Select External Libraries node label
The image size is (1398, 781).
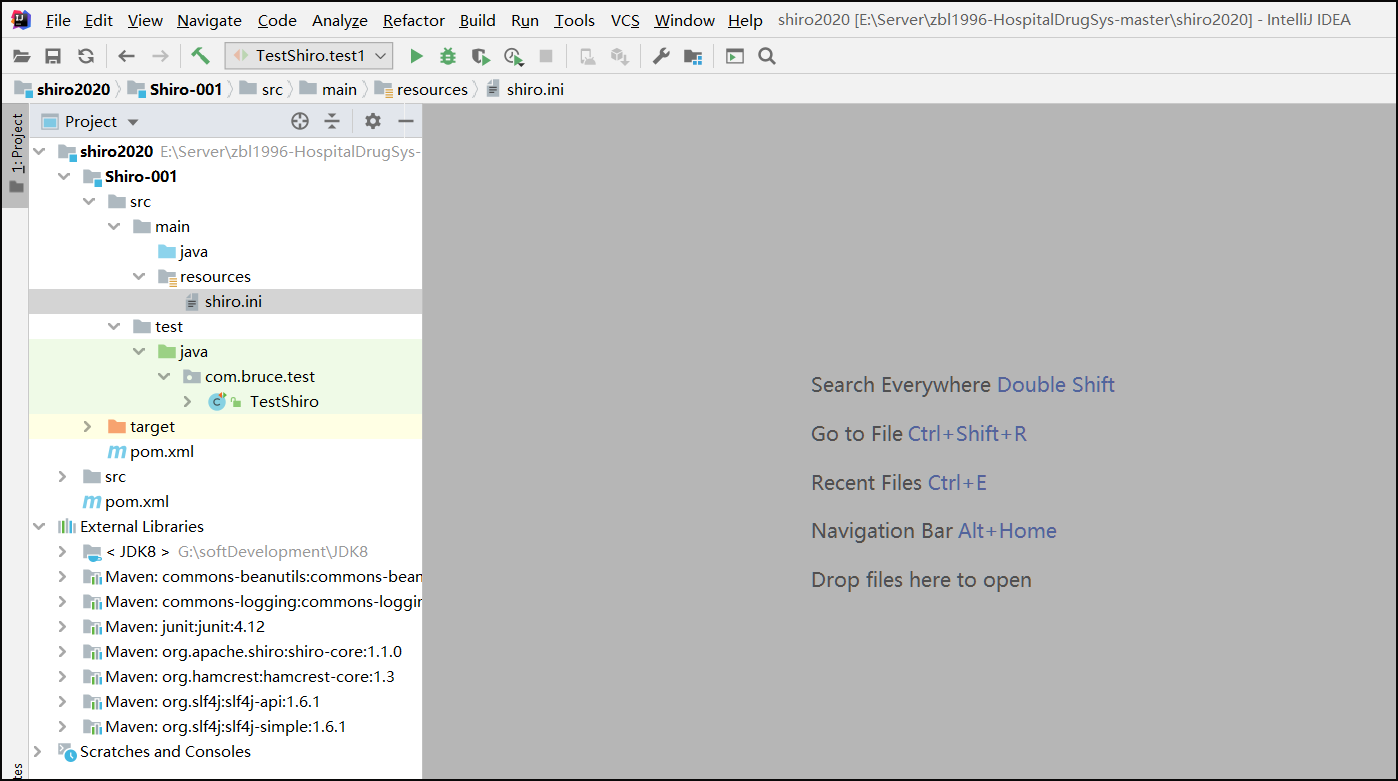pos(142,526)
